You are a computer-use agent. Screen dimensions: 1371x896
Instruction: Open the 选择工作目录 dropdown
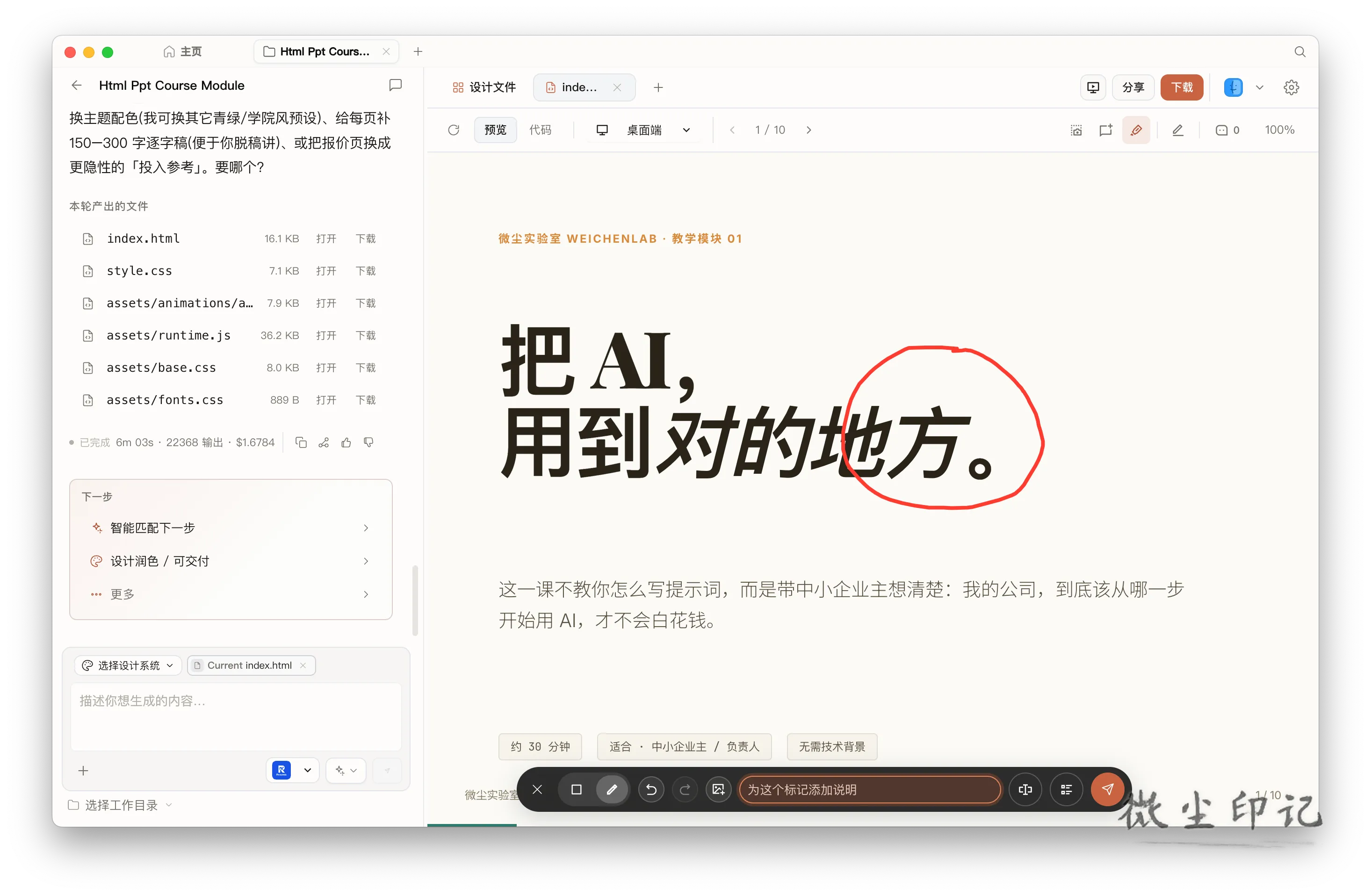(120, 805)
